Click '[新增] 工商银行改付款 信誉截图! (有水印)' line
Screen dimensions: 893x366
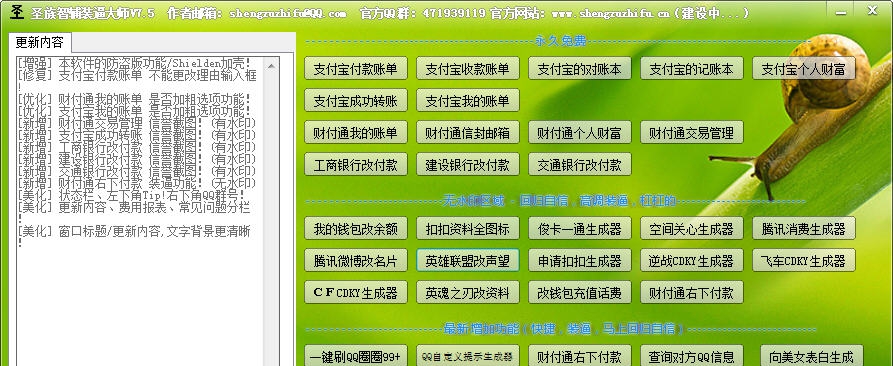tap(137, 147)
